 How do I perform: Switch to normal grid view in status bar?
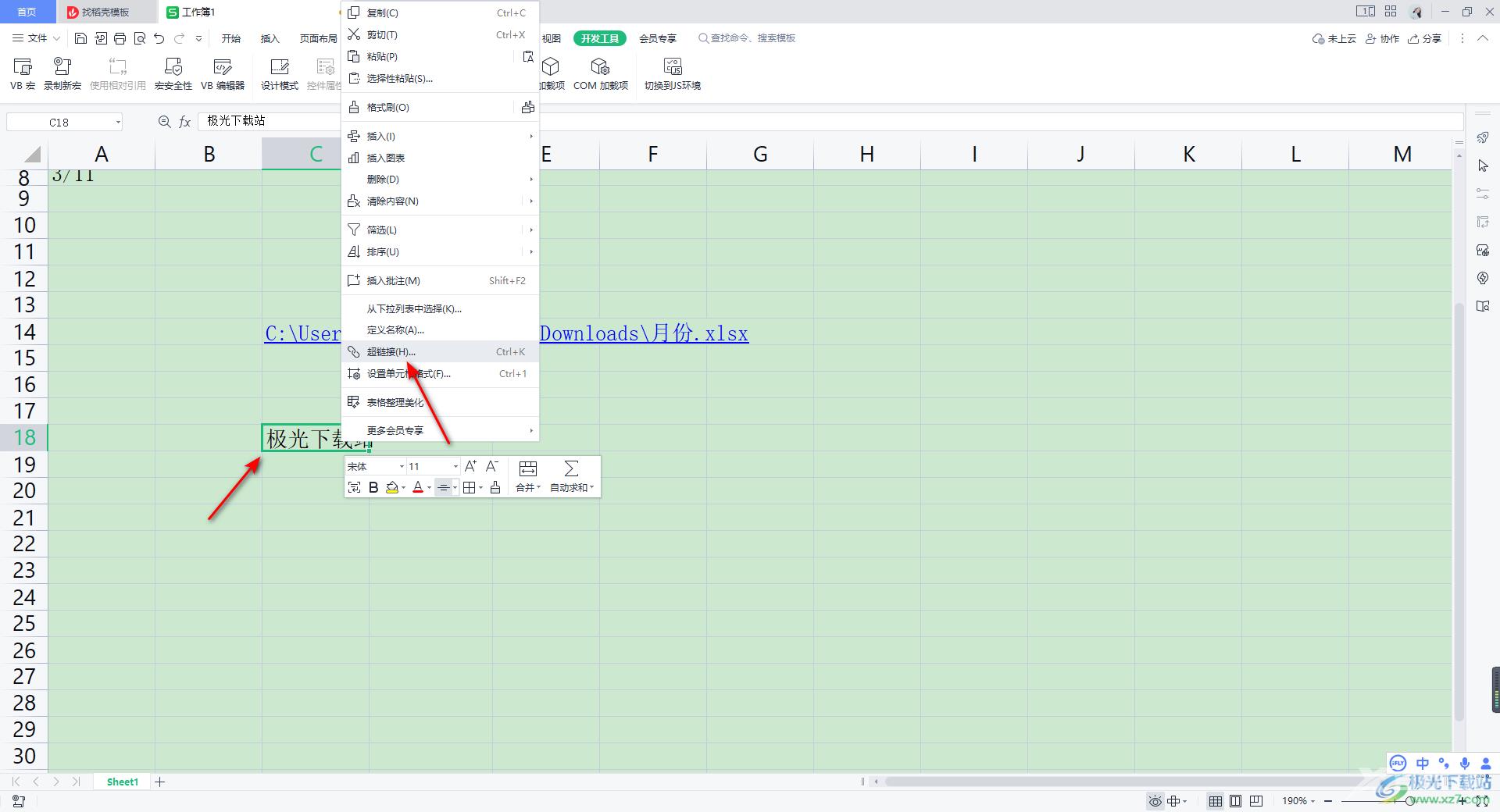pos(1216,800)
